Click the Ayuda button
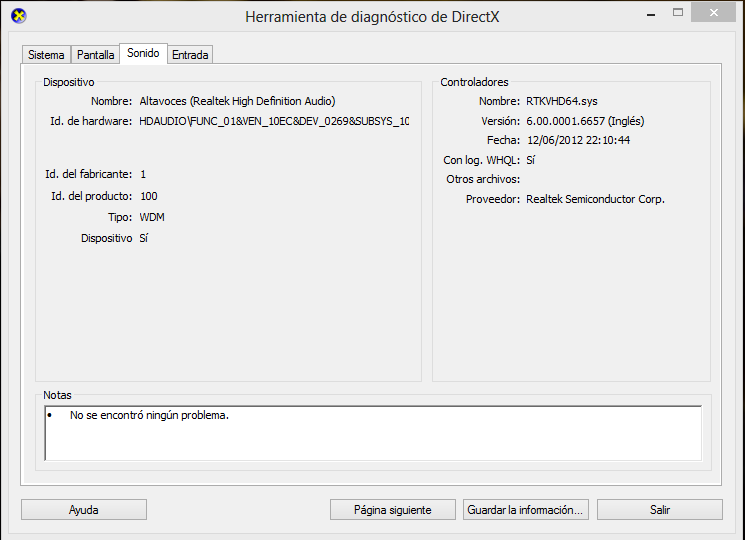Screen dimensions: 745x540 pos(84,510)
